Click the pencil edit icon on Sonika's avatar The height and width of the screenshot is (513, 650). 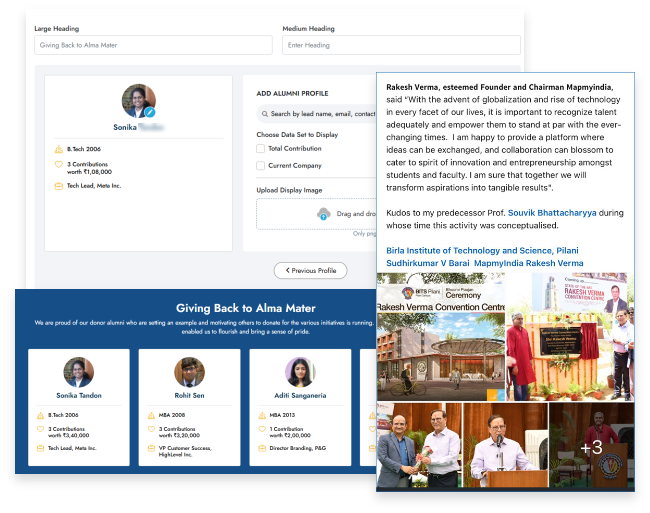tap(150, 114)
